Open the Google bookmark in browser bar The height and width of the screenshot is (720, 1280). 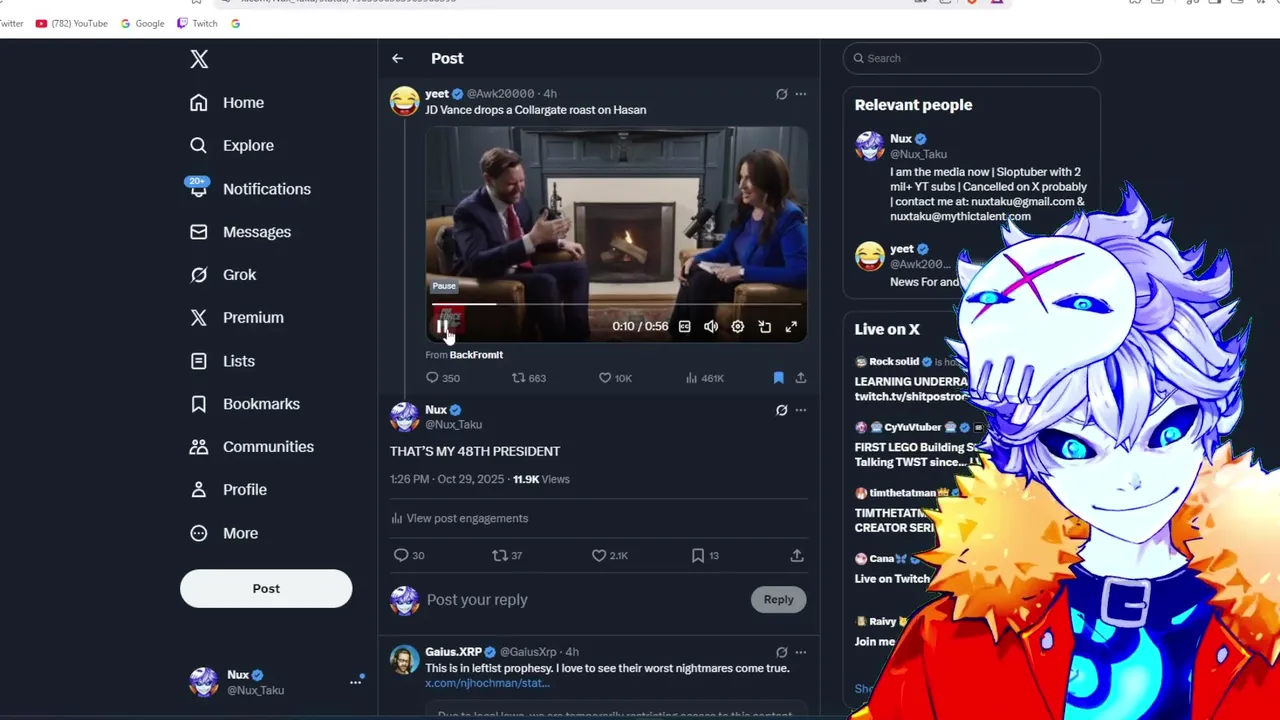(141, 23)
